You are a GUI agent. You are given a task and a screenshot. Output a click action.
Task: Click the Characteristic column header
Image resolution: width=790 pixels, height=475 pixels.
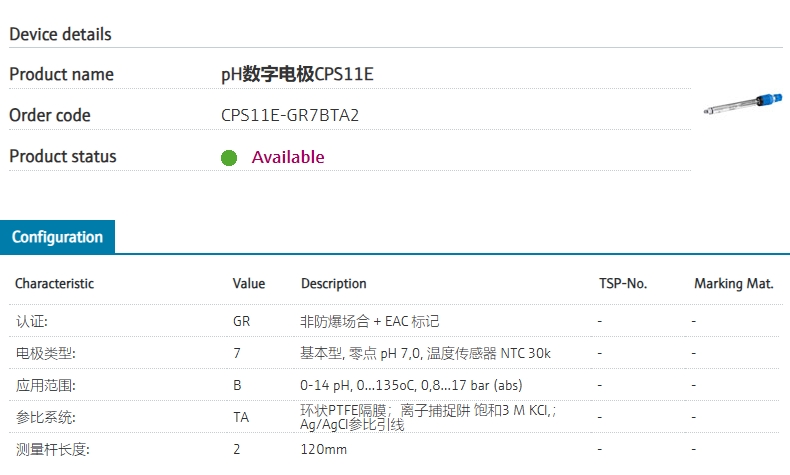54,283
